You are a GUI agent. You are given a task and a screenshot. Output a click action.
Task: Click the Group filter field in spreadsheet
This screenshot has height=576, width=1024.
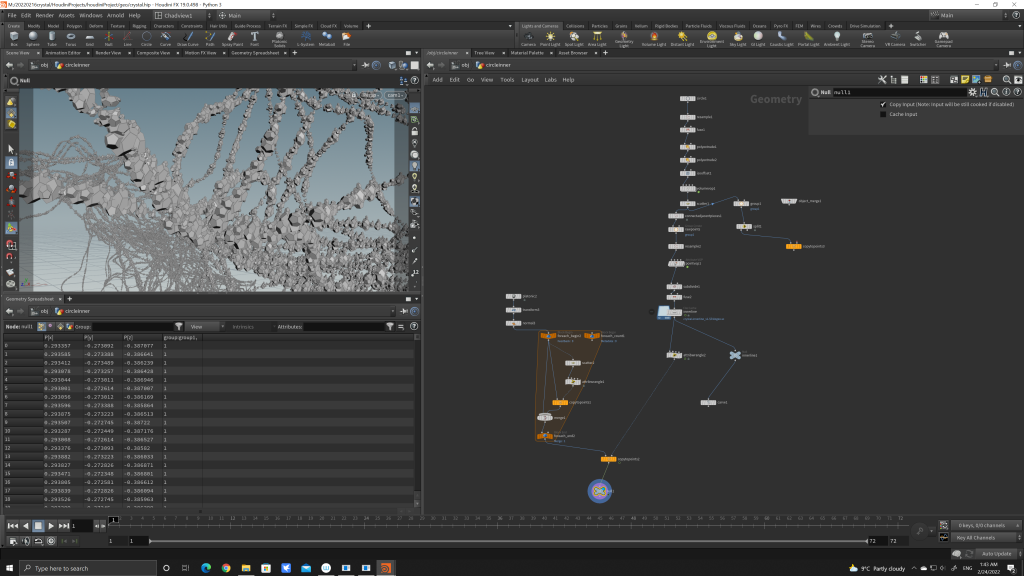tap(132, 326)
